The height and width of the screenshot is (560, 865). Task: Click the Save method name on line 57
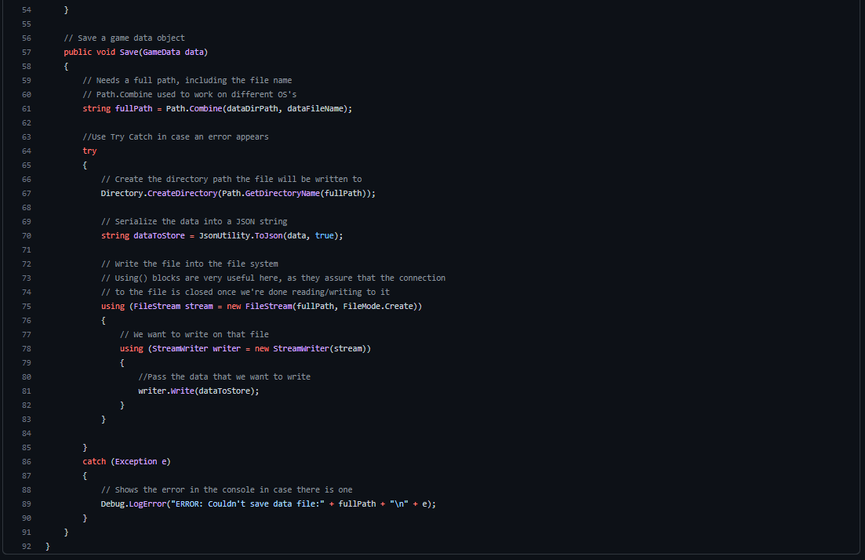click(129, 52)
